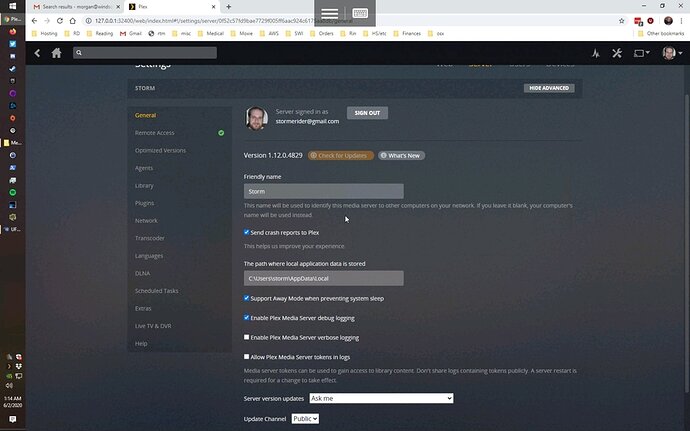The width and height of the screenshot is (690, 431).
Task: Open the Finances bookmarks folder
Action: coord(407,33)
